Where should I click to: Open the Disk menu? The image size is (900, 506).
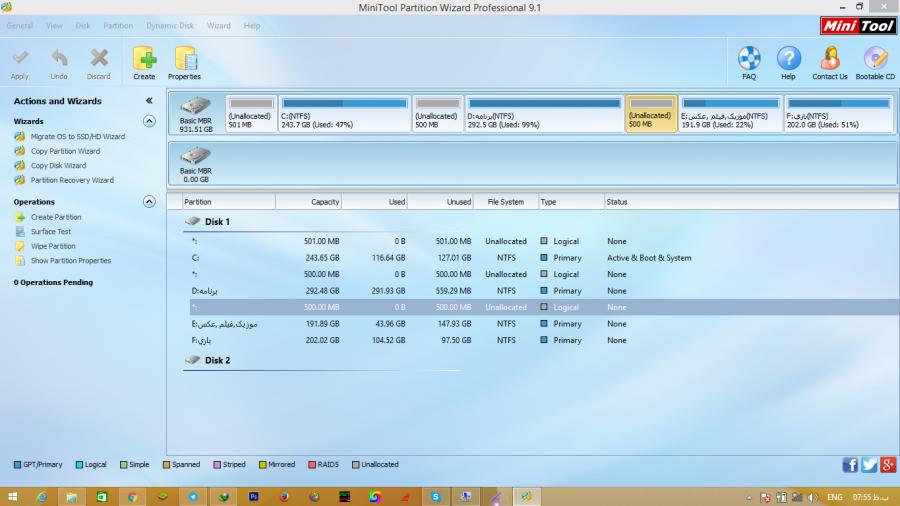point(83,26)
